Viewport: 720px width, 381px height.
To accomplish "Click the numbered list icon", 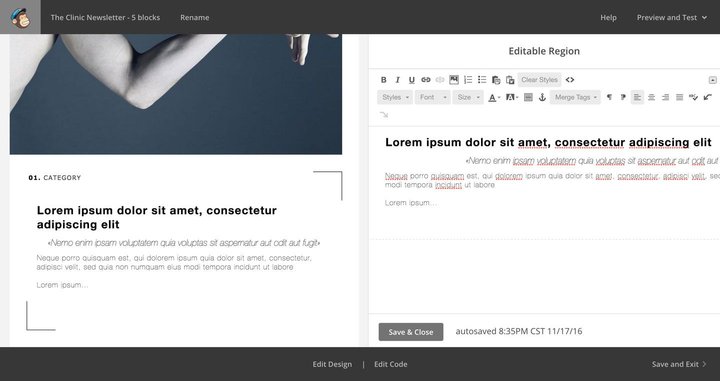I will coord(468,80).
